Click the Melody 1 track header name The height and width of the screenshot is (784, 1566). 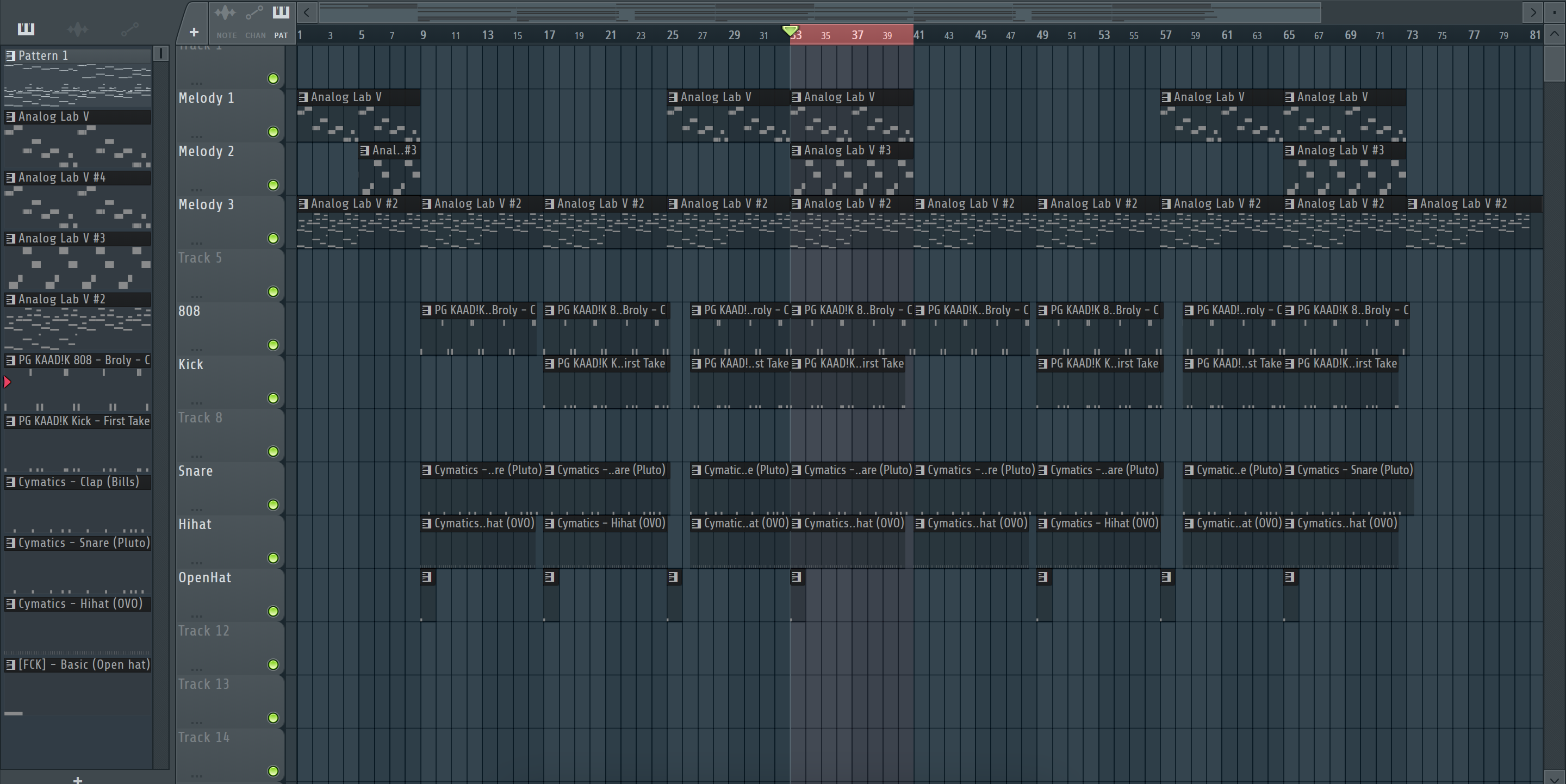tap(206, 98)
